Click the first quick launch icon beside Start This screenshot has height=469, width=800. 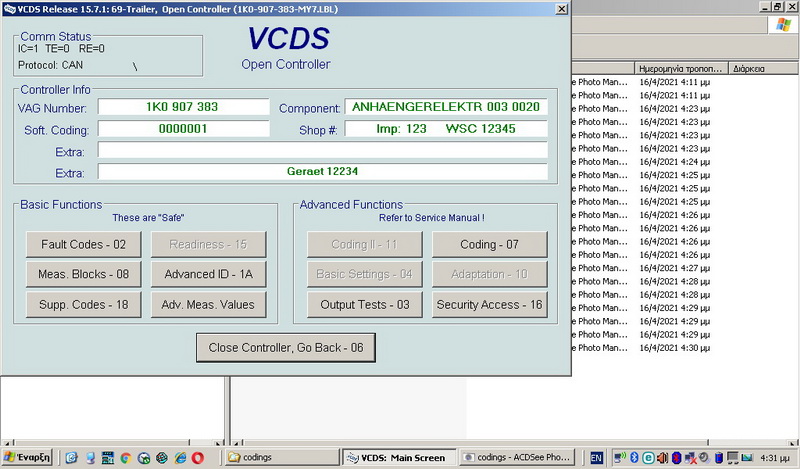point(71,458)
